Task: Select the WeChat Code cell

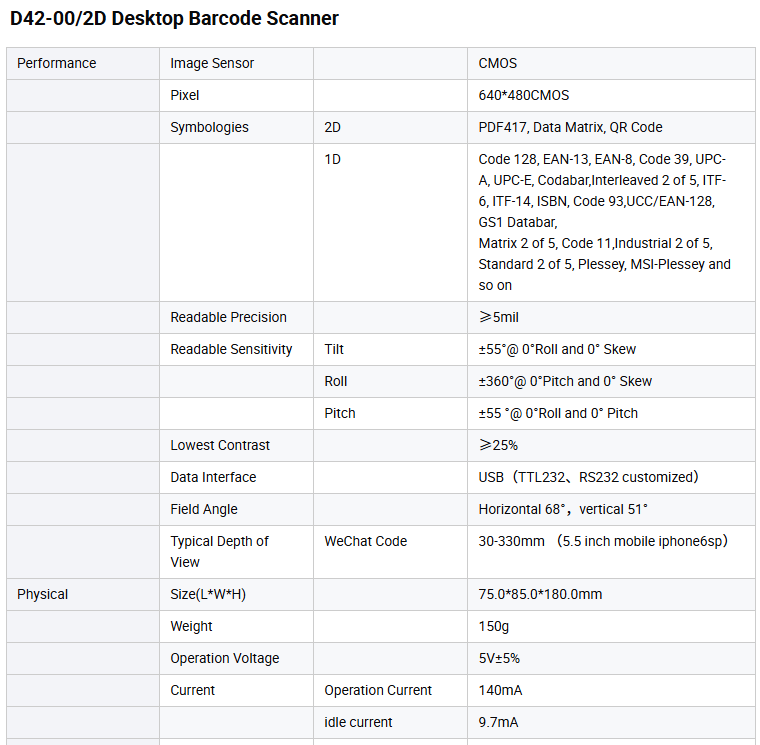Action: pos(365,541)
